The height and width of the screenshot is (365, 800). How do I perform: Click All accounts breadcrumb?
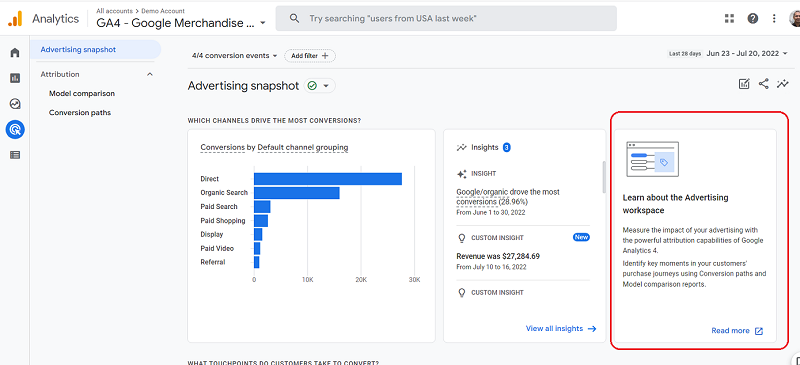click(116, 11)
